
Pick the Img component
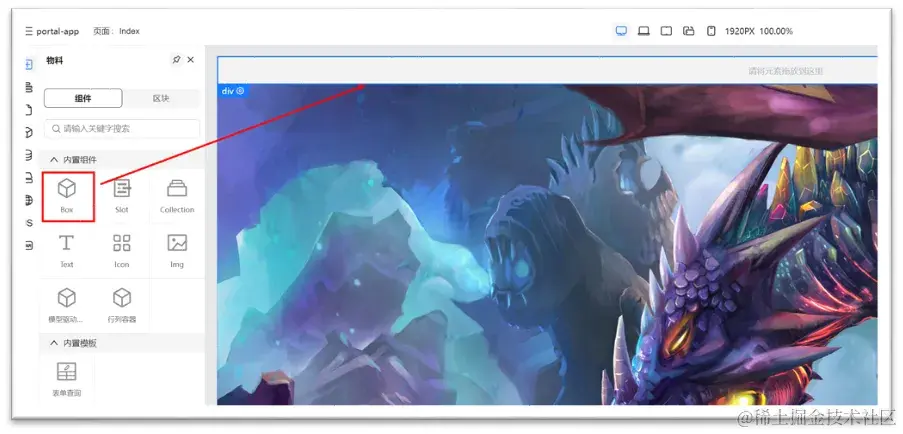click(x=177, y=250)
